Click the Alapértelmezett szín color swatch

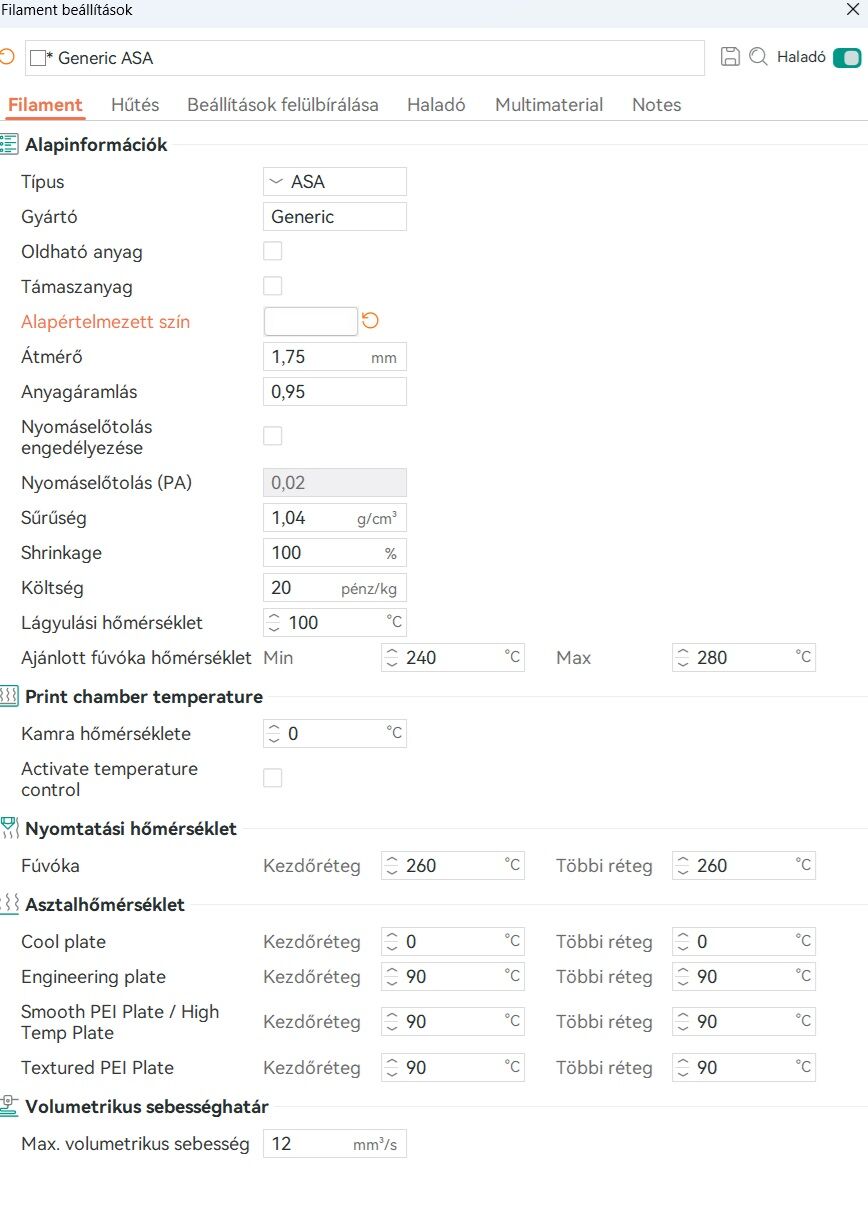tap(310, 321)
